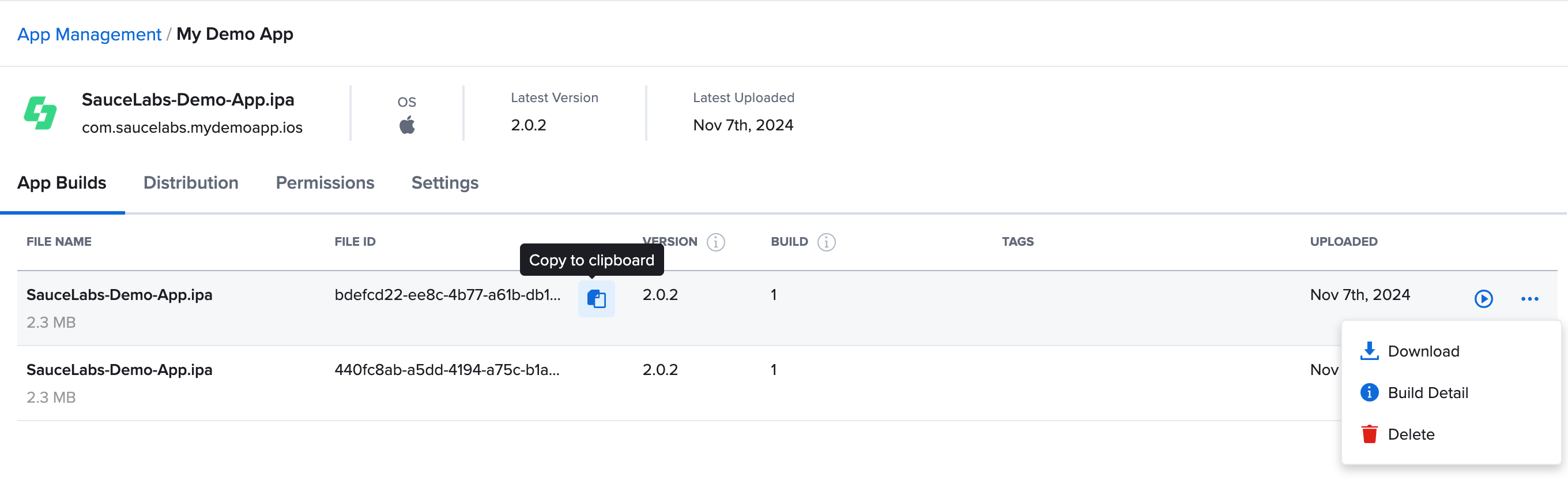Go to the Settings tab
The height and width of the screenshot is (480, 1568).
[x=444, y=183]
